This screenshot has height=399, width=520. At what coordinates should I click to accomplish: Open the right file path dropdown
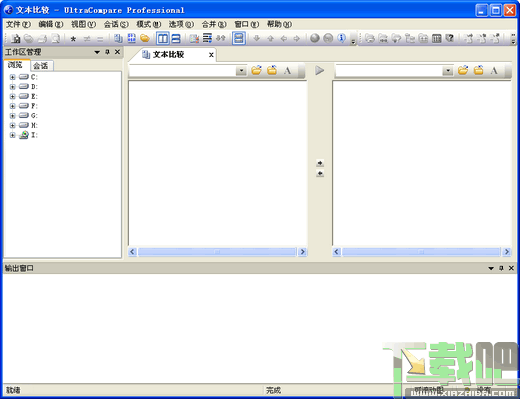coord(448,71)
